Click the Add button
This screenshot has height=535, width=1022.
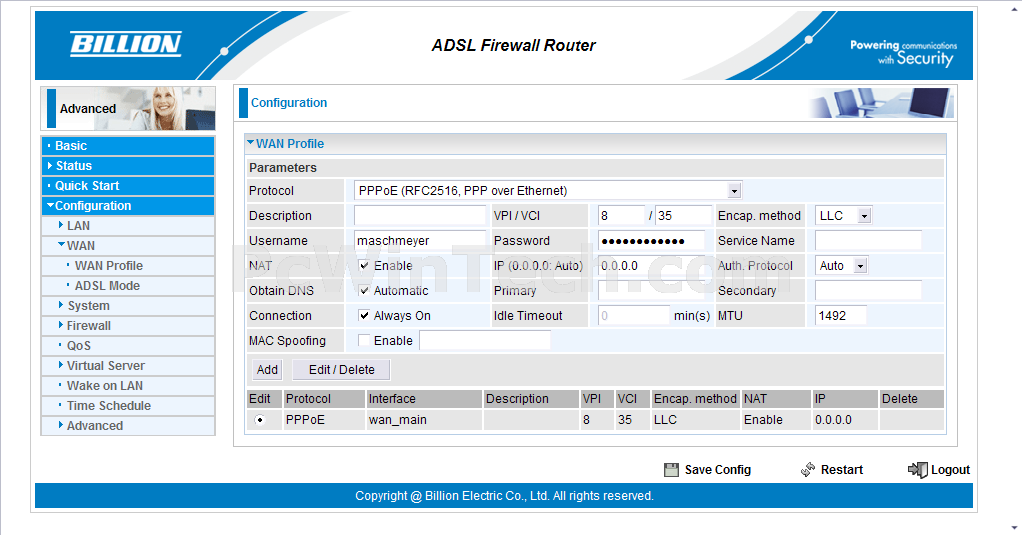pyautogui.click(x=267, y=370)
